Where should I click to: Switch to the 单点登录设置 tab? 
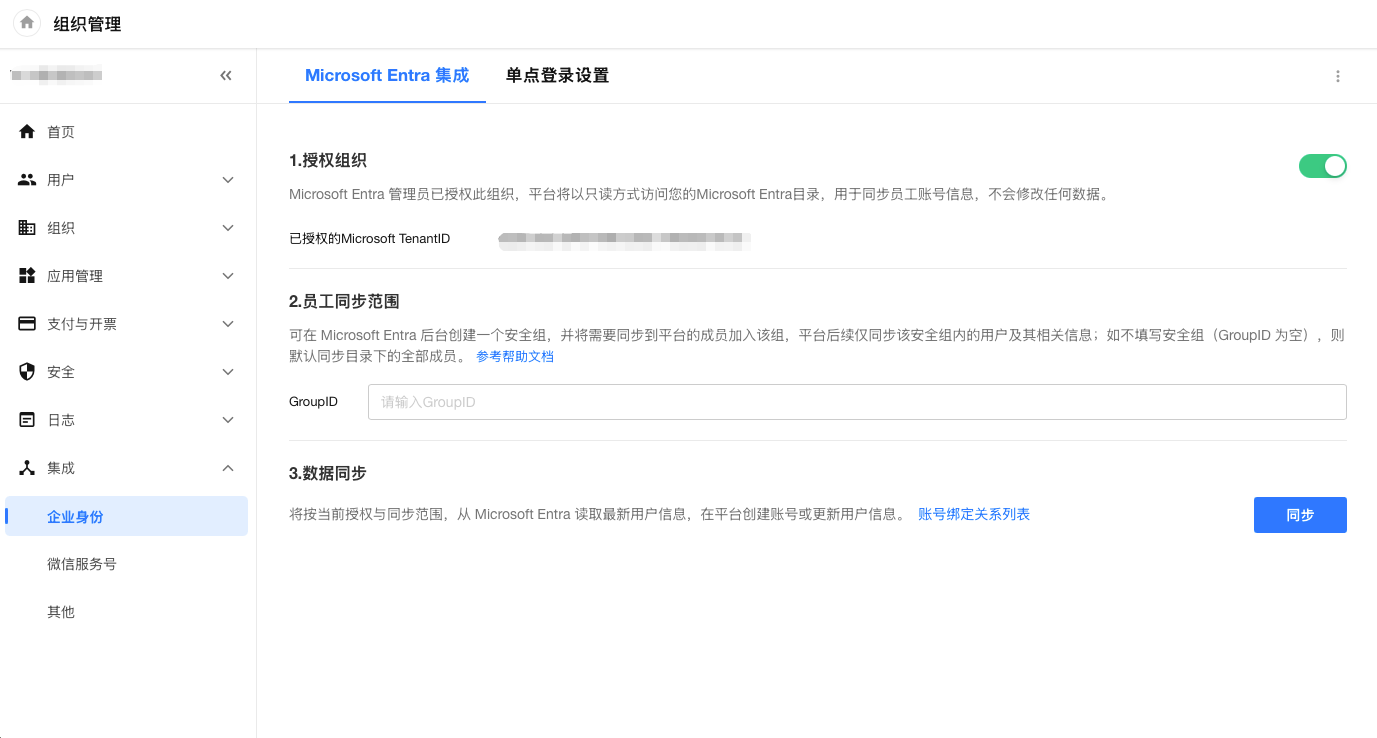pyautogui.click(x=557, y=76)
